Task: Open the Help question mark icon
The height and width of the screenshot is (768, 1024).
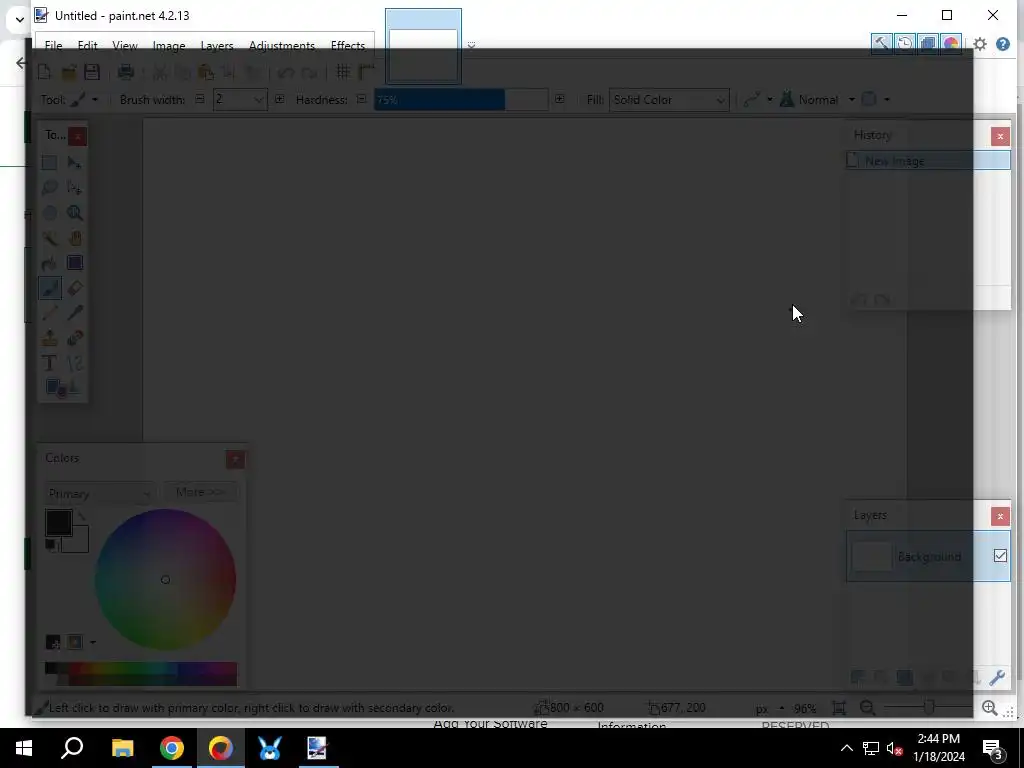Action: [x=1003, y=44]
